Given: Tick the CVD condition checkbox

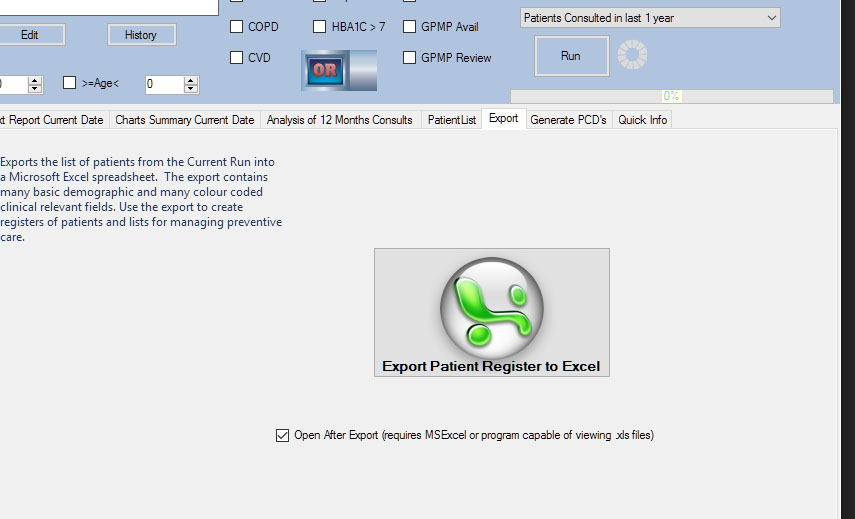Looking at the screenshot, I should 237,58.
